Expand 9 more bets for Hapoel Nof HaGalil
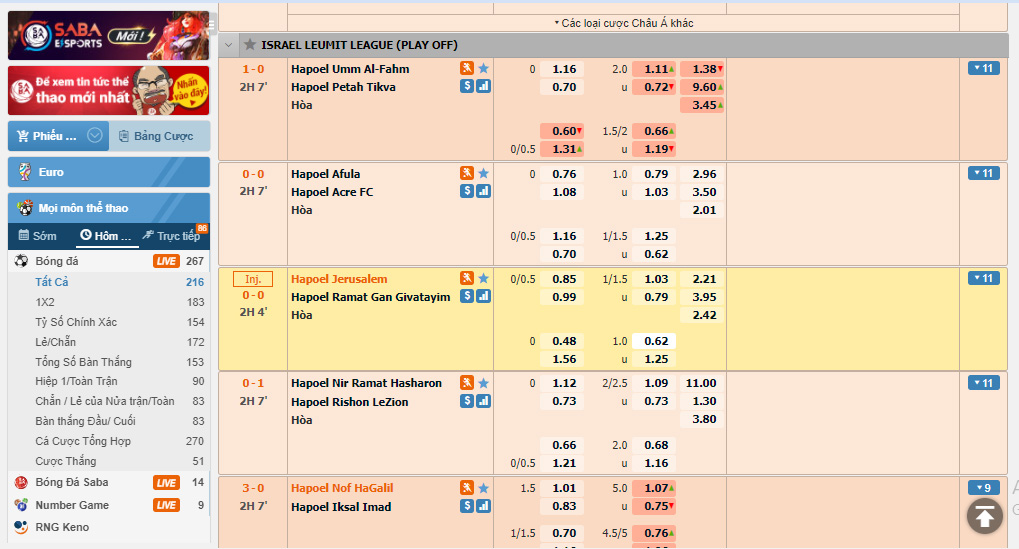The image size is (1019, 549). point(983,488)
